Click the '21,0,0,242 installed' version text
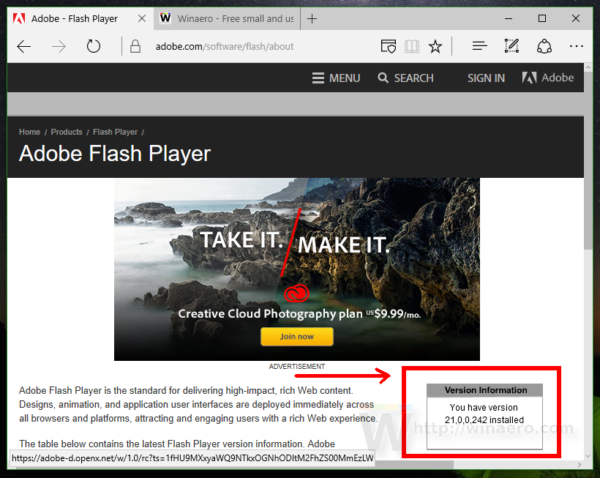600x478 pixels. (484, 420)
